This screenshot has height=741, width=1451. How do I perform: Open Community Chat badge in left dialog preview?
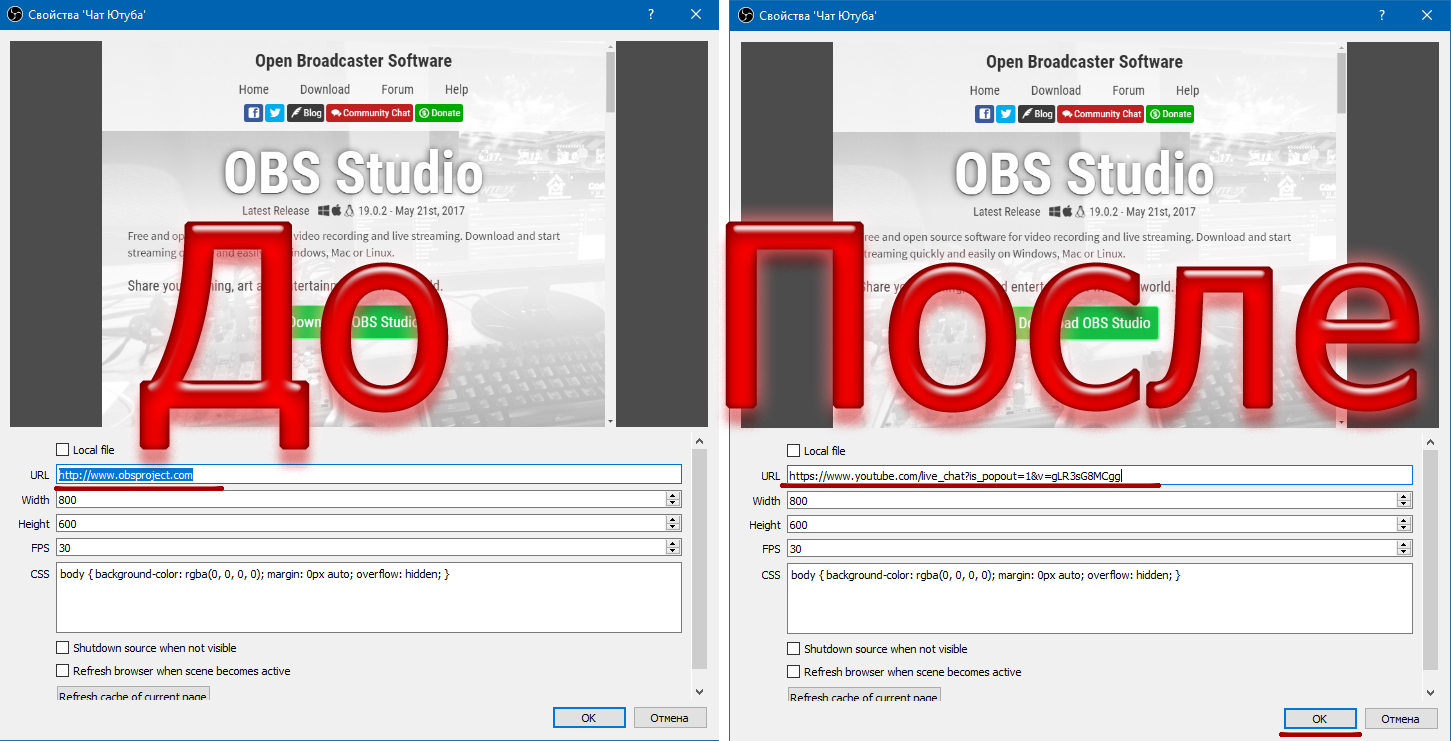[x=369, y=113]
